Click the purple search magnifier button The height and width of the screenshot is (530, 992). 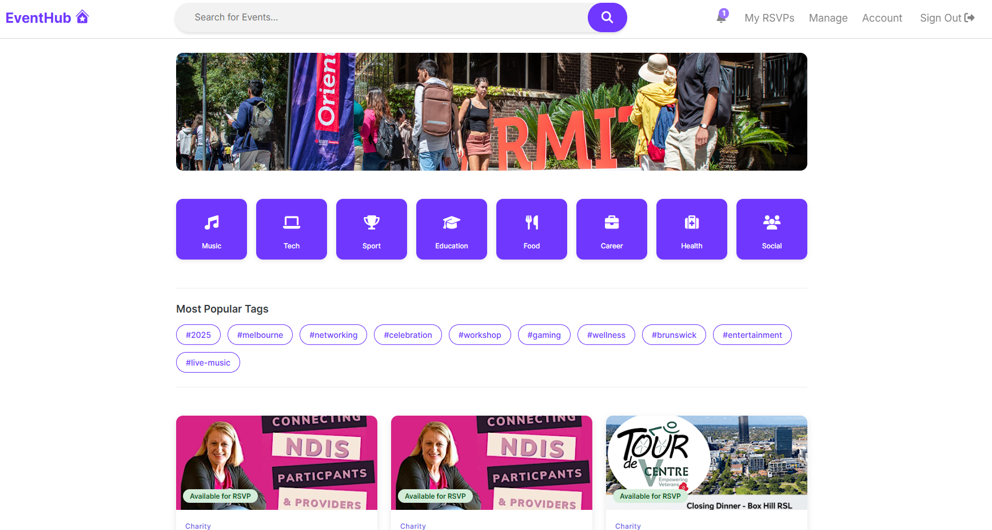pos(607,18)
